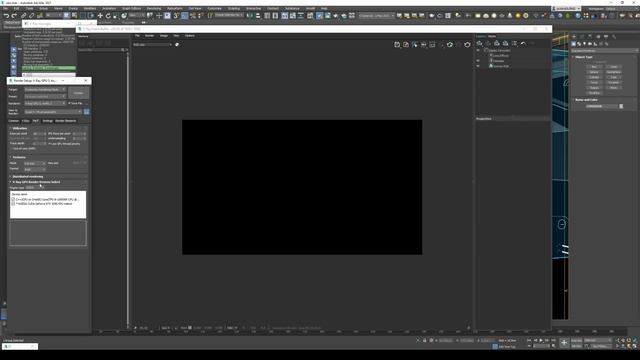Image resolution: width=640 pixels, height=360 pixels.
Task: Click the follow mouse cursor icon in frame buffer
Action: point(415,44)
